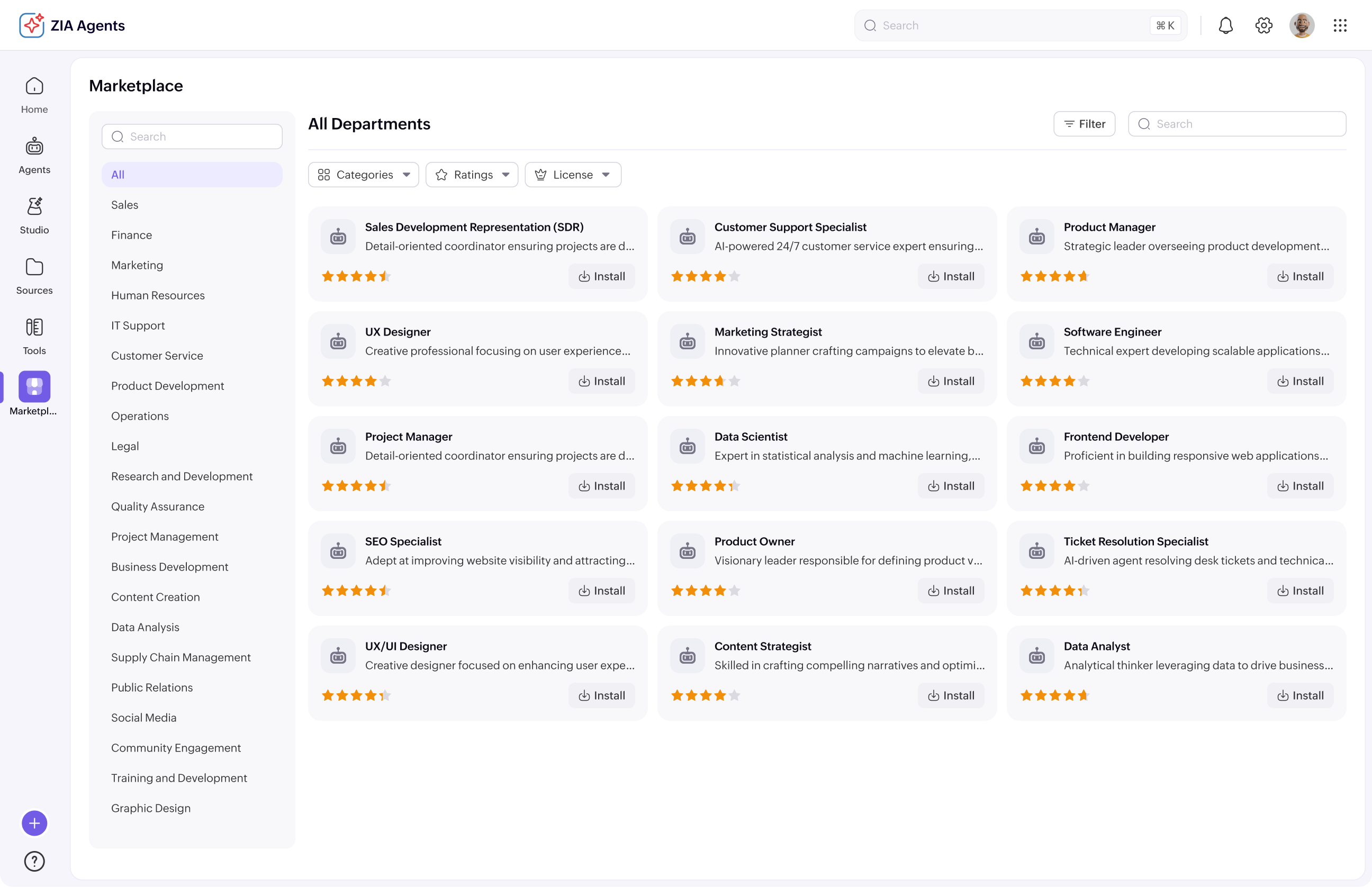Click the Frontend Developer agent icon
Screen dimensions: 1372x887
[1037, 446]
